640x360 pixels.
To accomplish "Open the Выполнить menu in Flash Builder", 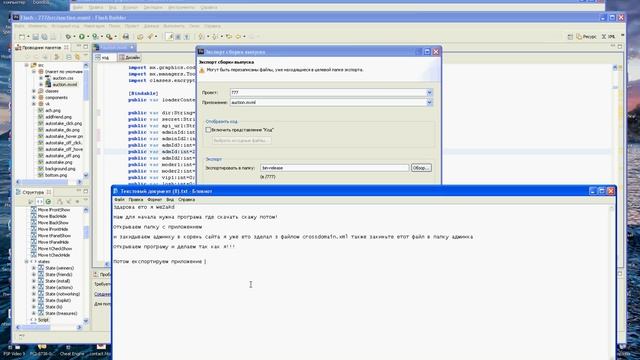I will pyautogui.click(x=174, y=26).
